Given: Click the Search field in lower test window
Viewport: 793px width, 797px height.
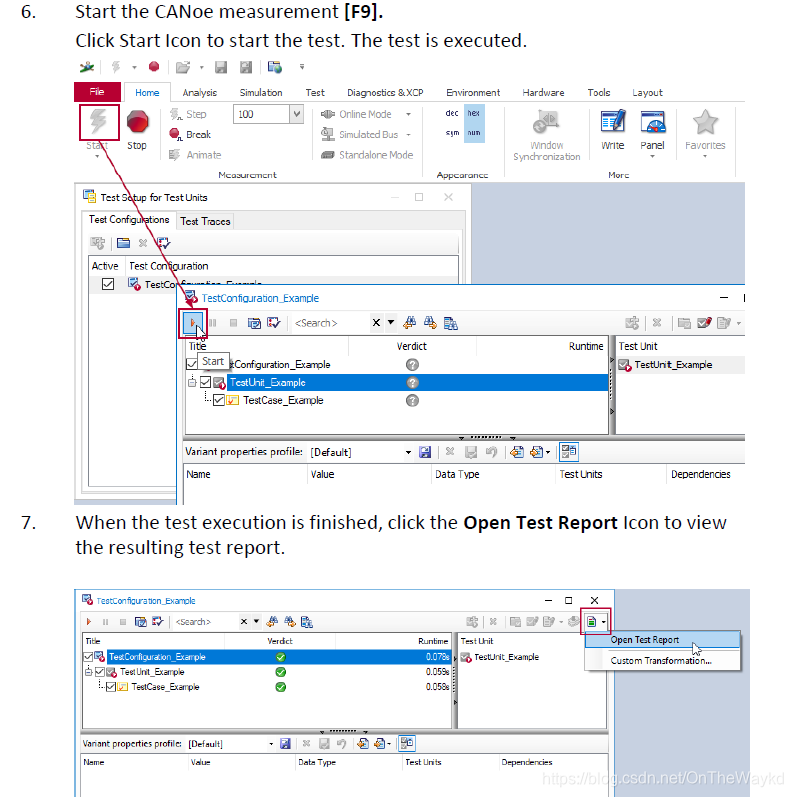Looking at the screenshot, I should point(205,622).
